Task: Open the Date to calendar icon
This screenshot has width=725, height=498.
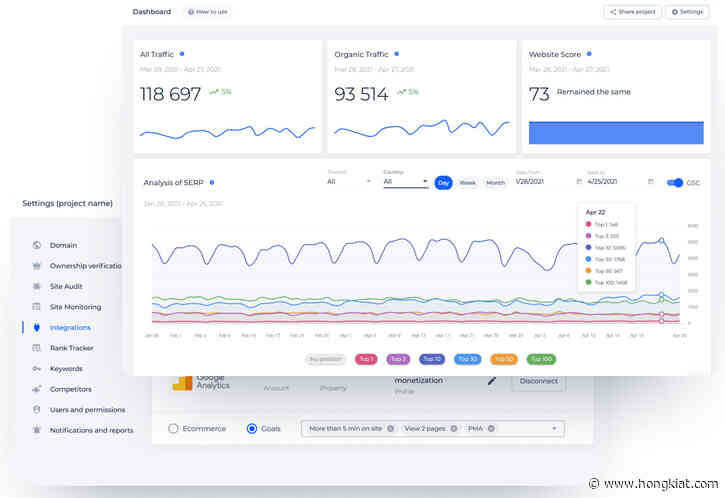Action: point(651,181)
